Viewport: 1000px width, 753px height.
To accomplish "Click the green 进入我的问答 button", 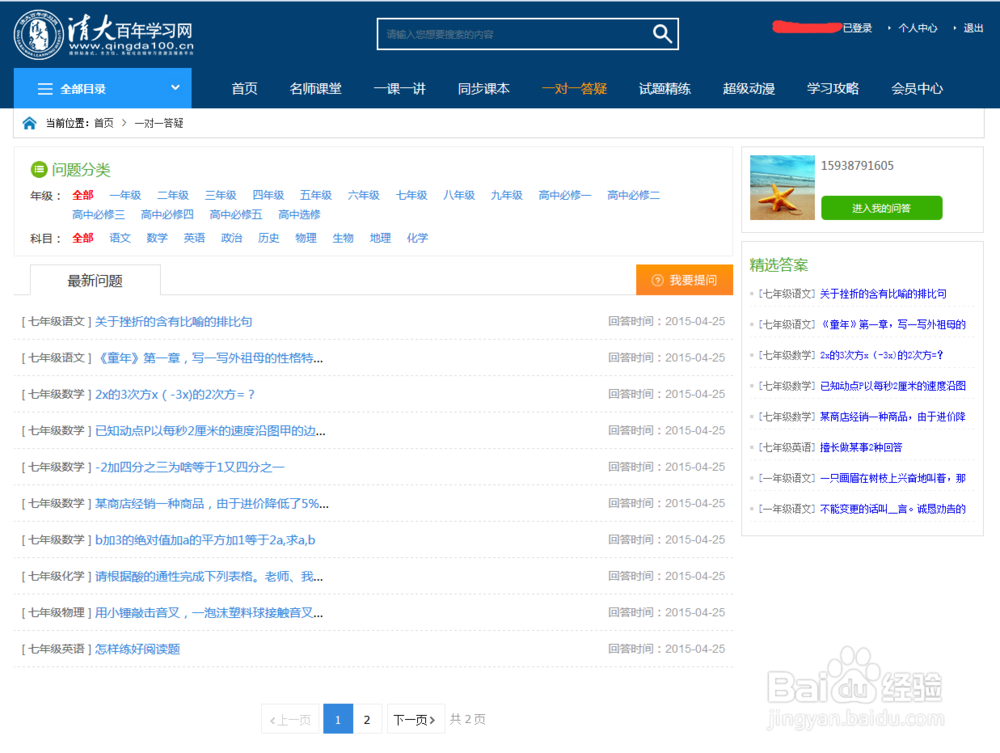I will pos(881,208).
